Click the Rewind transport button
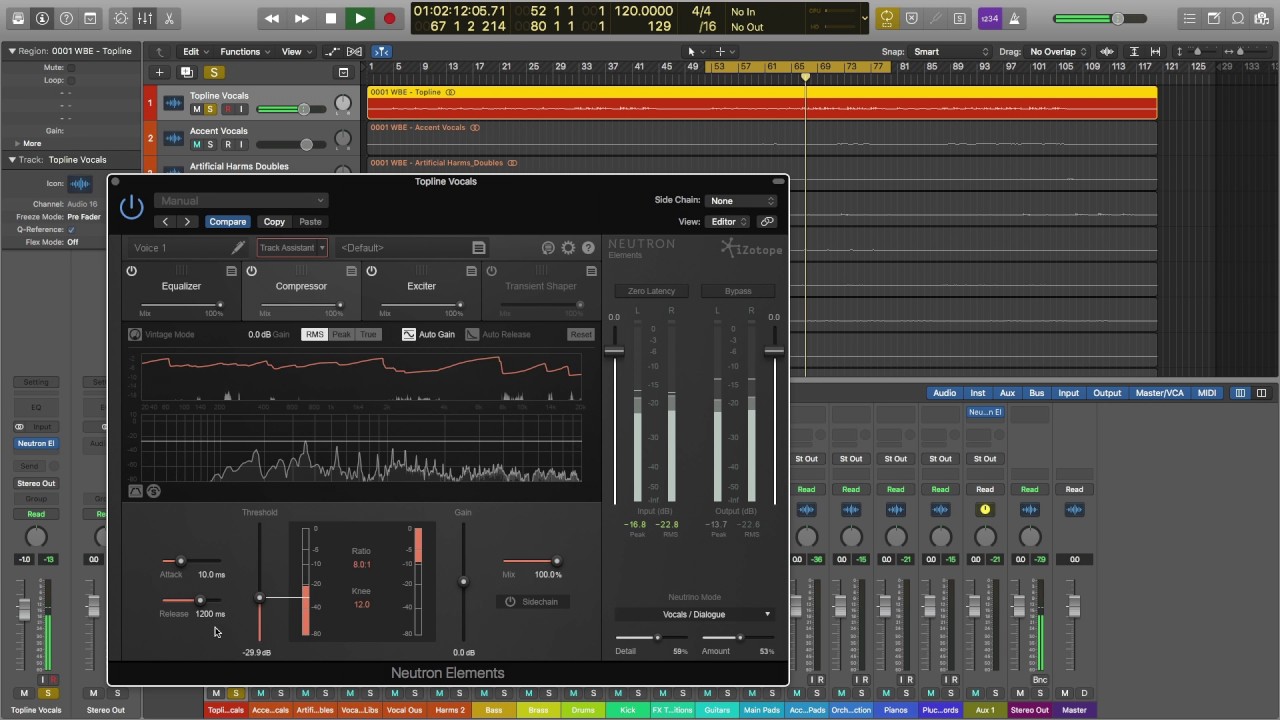The width and height of the screenshot is (1280, 720). [x=272, y=18]
